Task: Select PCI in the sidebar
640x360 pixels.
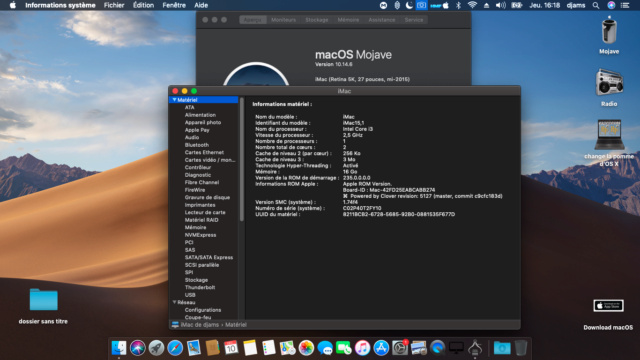Action: tap(189, 242)
